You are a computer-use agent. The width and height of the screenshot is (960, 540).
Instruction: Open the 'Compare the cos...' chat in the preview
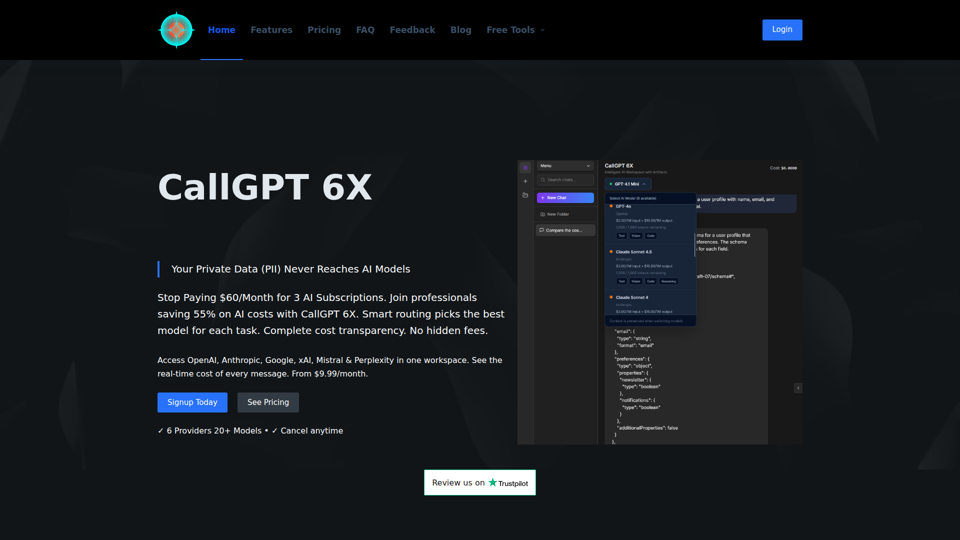[564, 230]
